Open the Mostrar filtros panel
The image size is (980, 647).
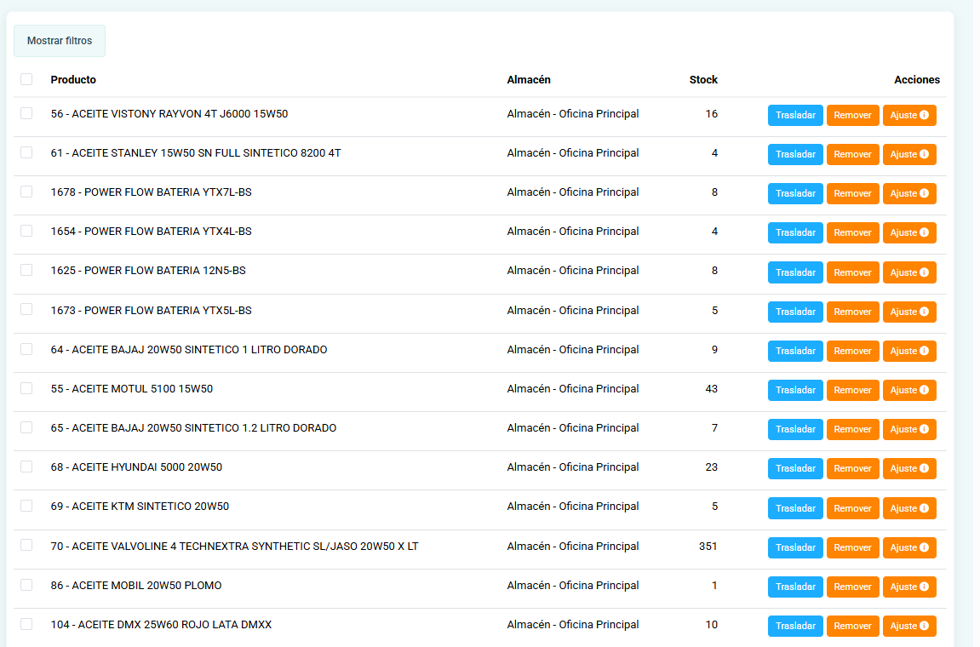click(59, 41)
